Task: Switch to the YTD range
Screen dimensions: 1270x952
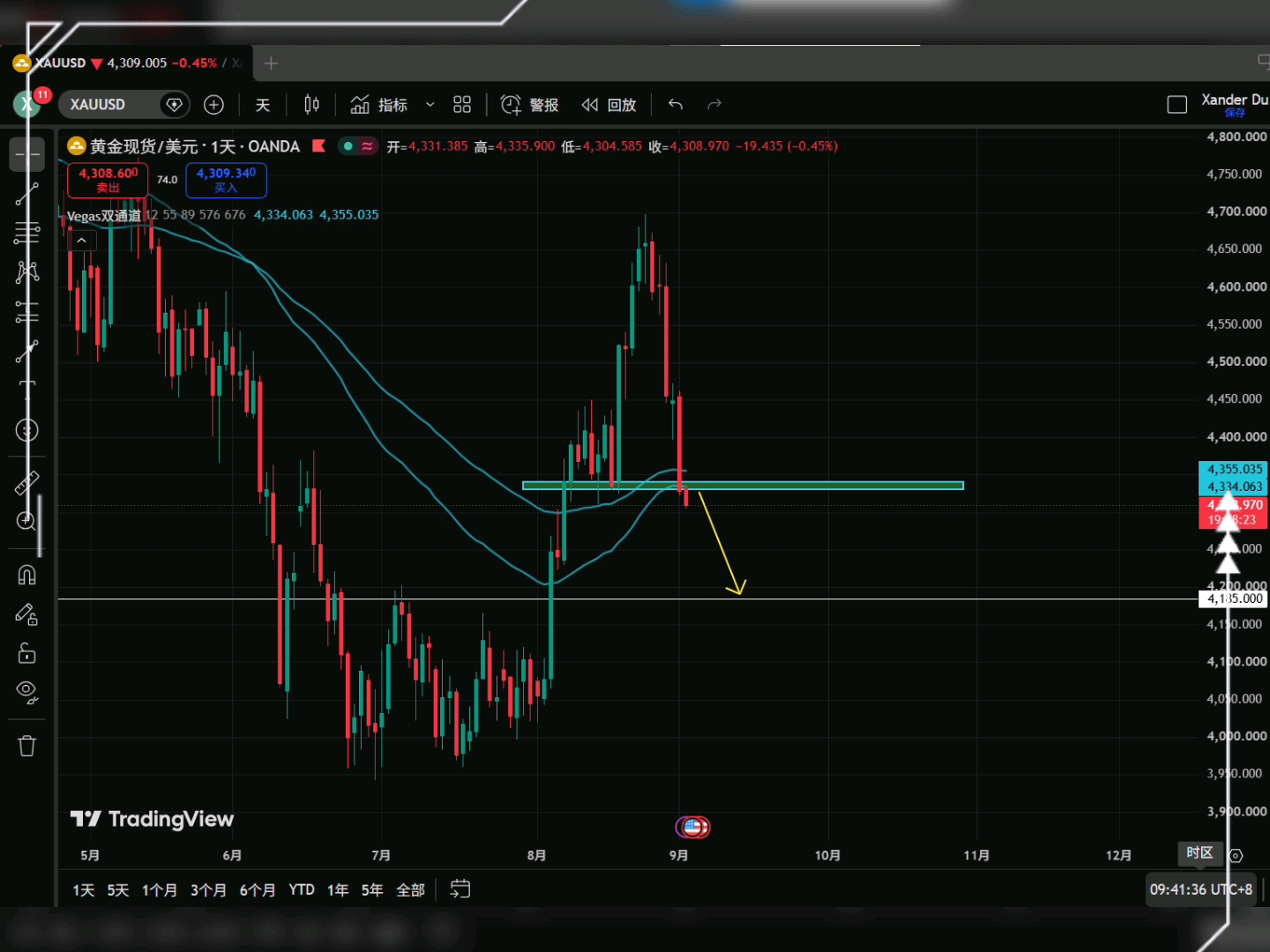Action: pos(302,890)
